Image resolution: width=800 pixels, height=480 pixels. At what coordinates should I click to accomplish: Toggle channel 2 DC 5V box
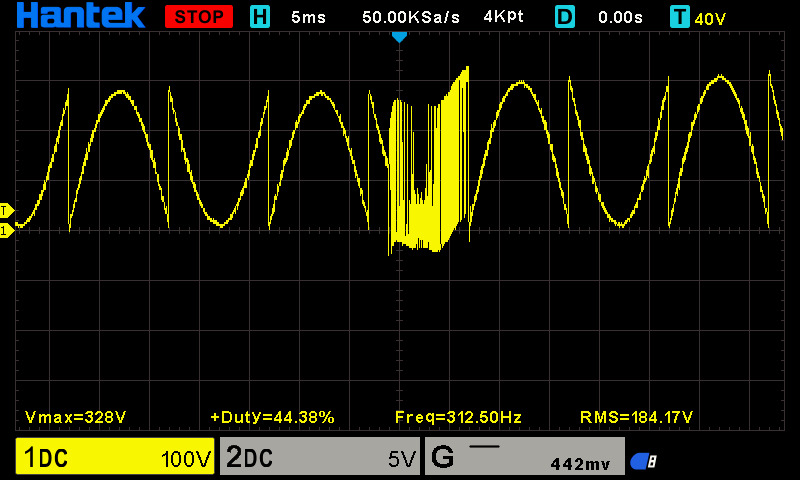coord(319,458)
